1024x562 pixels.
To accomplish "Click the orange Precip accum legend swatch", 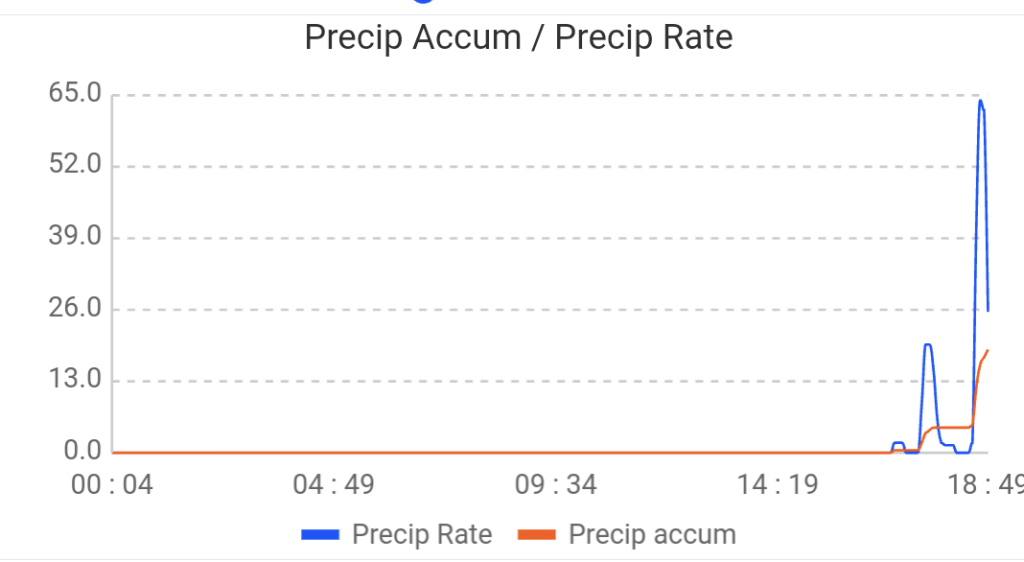I will pyautogui.click(x=537, y=535).
